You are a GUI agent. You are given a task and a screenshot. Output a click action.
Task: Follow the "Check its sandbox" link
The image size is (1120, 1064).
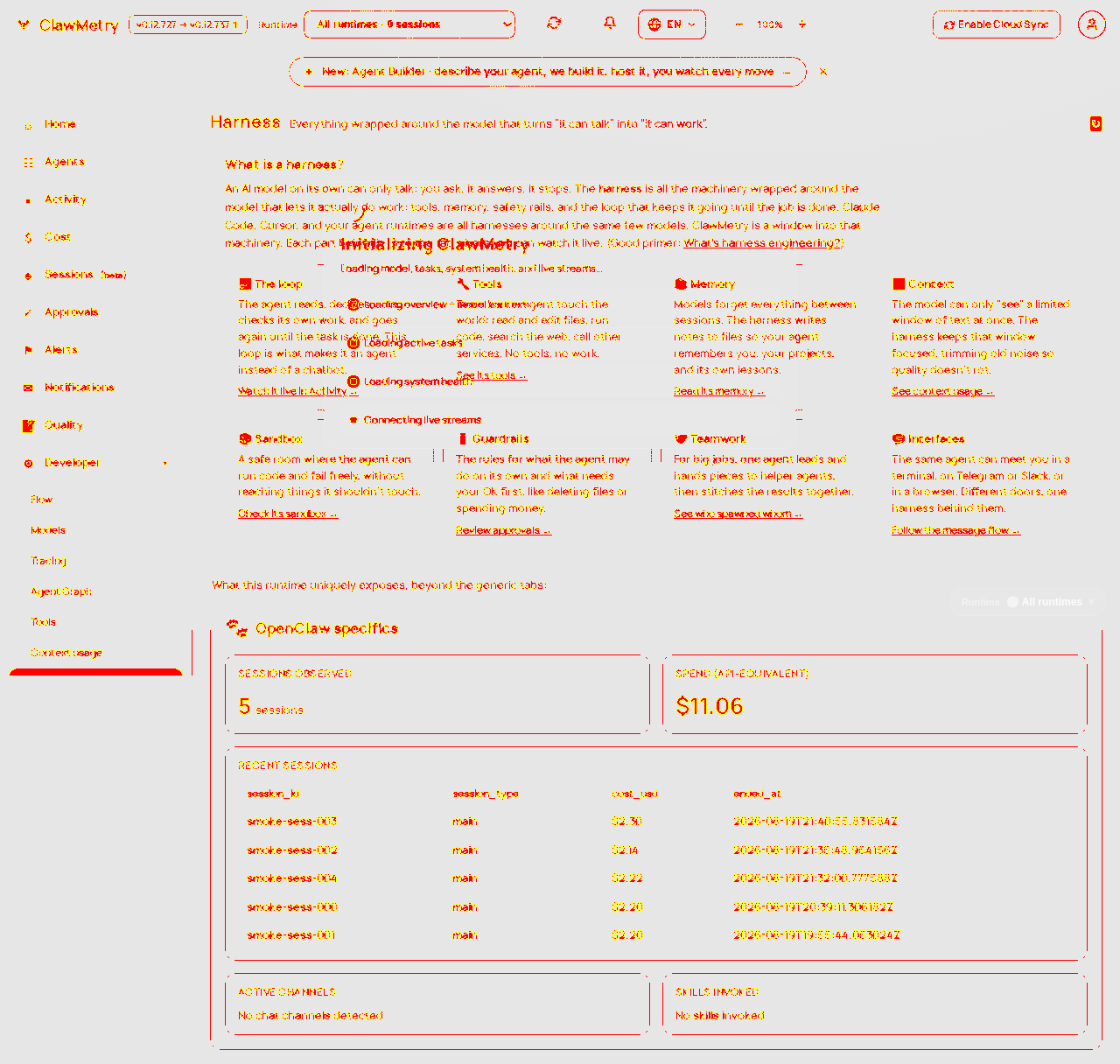point(287,514)
